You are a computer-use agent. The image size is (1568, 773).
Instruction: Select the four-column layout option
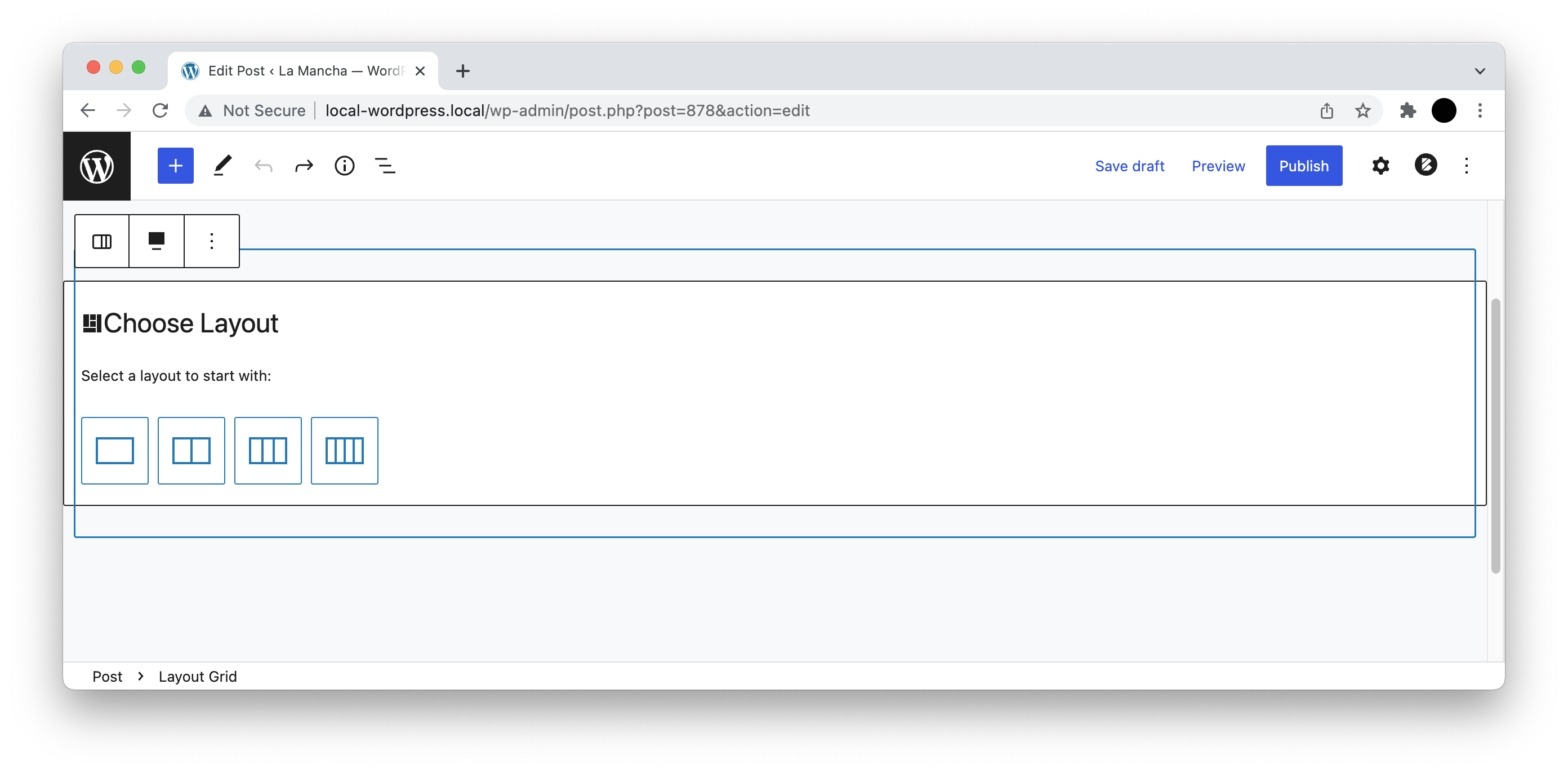pyautogui.click(x=345, y=451)
